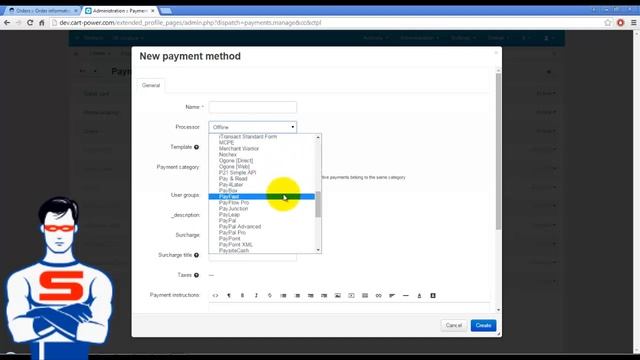Open the Chrome hamburger menu
Image resolution: width=640 pixels, height=360 pixels.
click(x=633, y=23)
